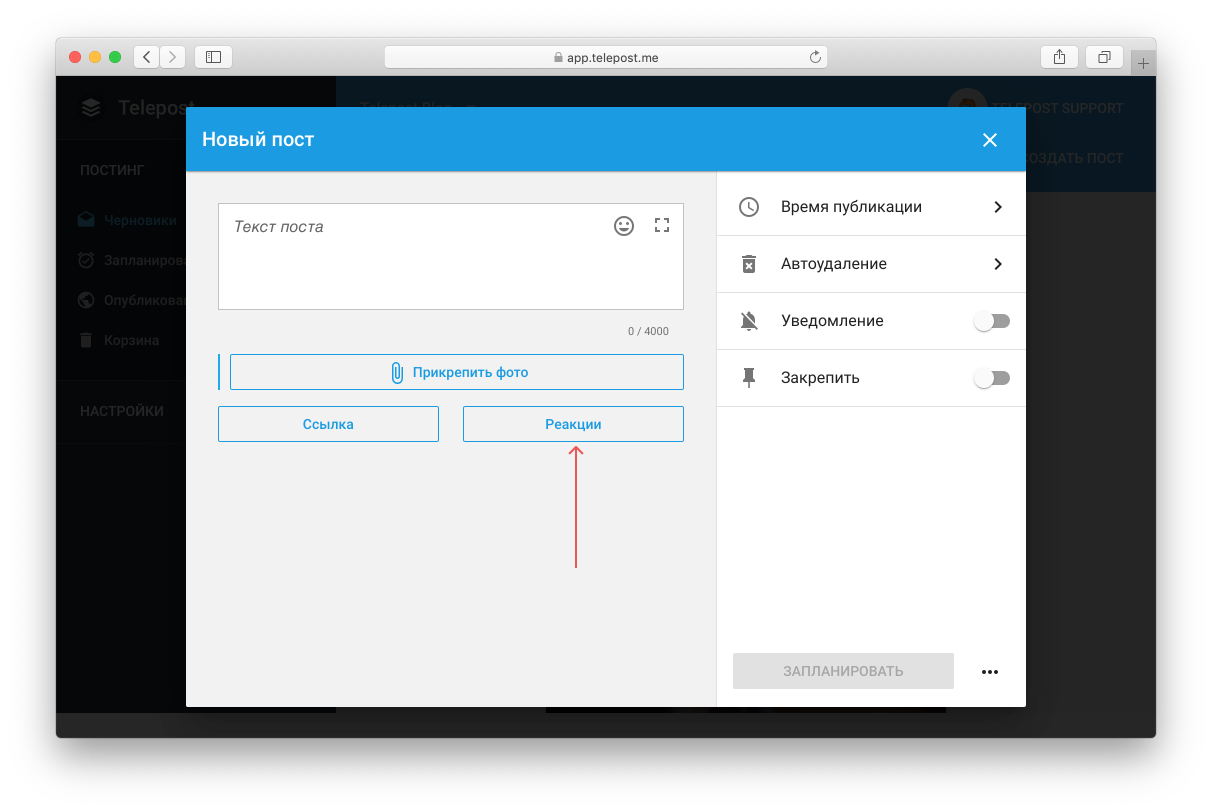This screenshot has width=1212, height=812.
Task: Expand post text editor to fullscreen
Action: tap(661, 226)
